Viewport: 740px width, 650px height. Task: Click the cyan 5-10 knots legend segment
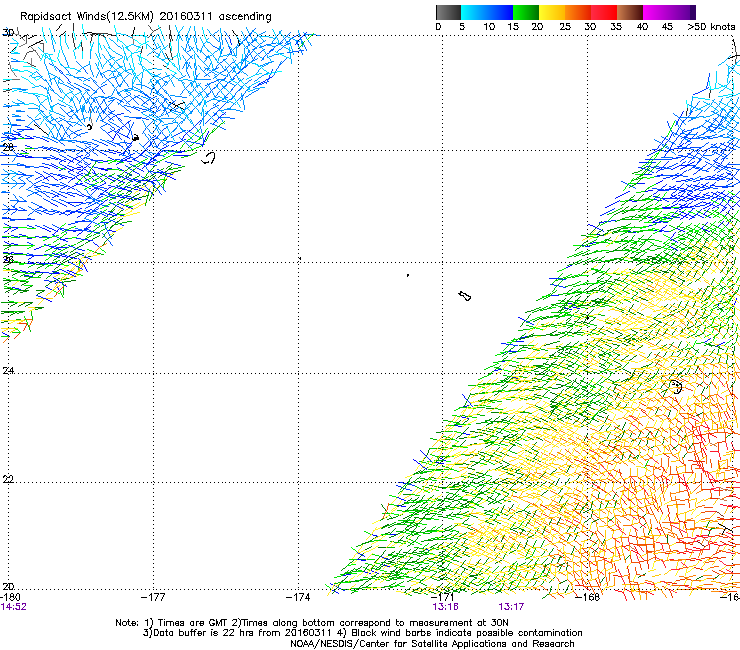[x=474, y=12]
